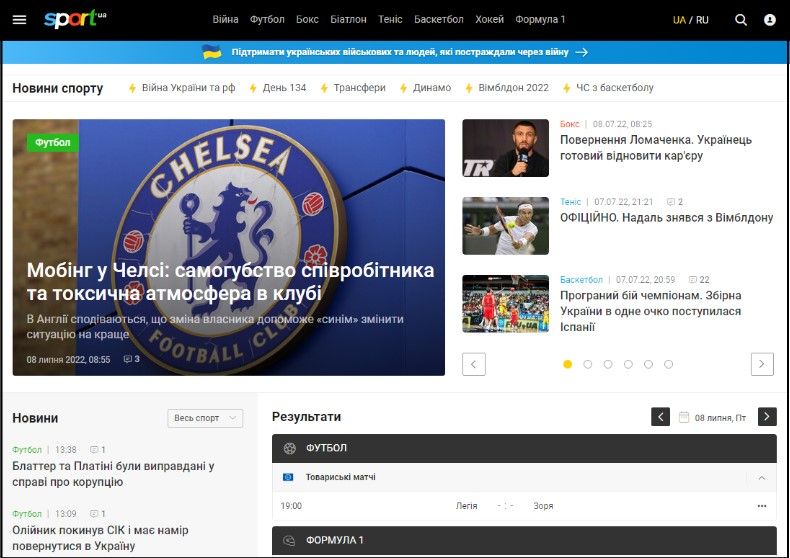
Task: Open Chelsea mobbing headline article
Action: (x=230, y=282)
